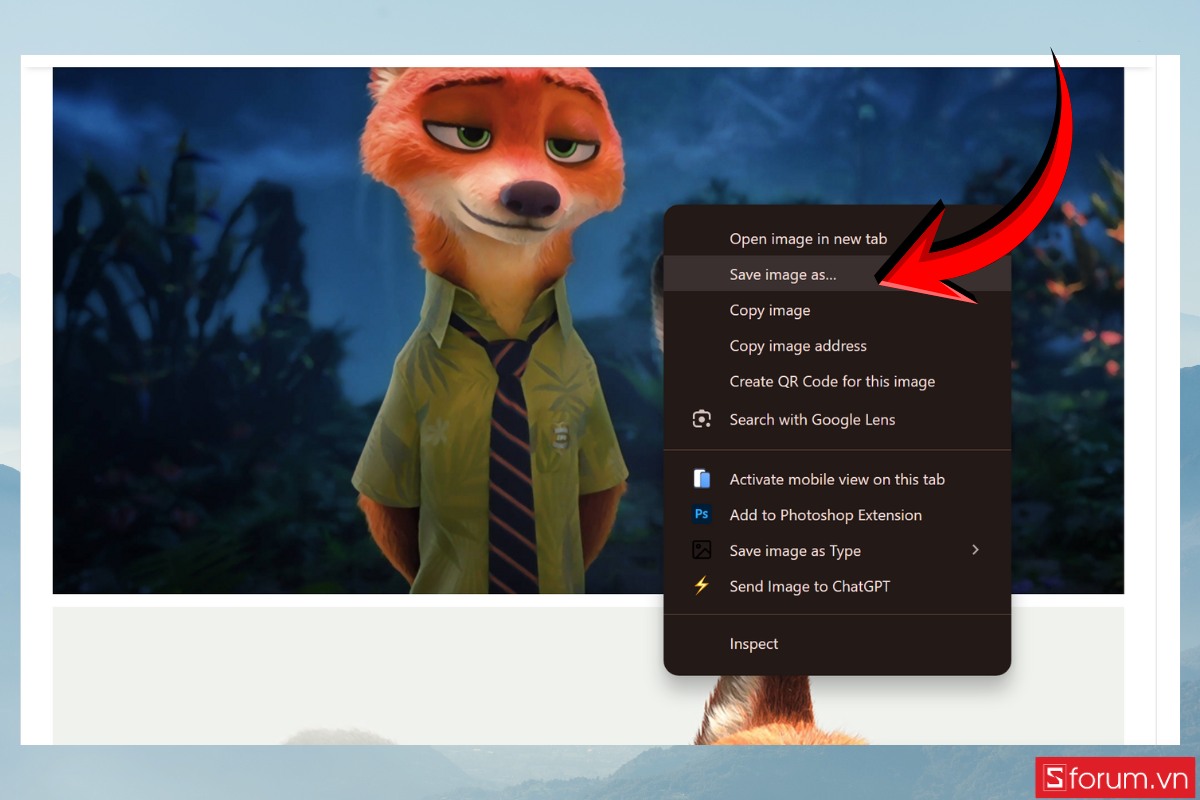This screenshot has height=800, width=1200.
Task: Click the Google Lens icon in the context menu
Action: point(703,419)
